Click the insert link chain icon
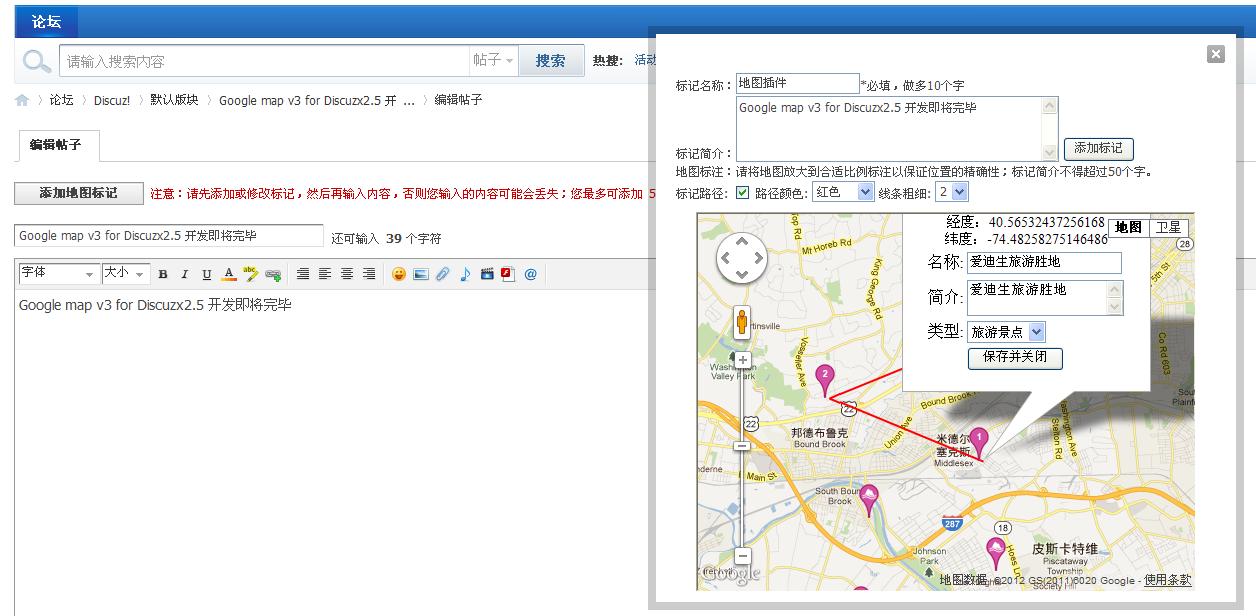 (273, 274)
